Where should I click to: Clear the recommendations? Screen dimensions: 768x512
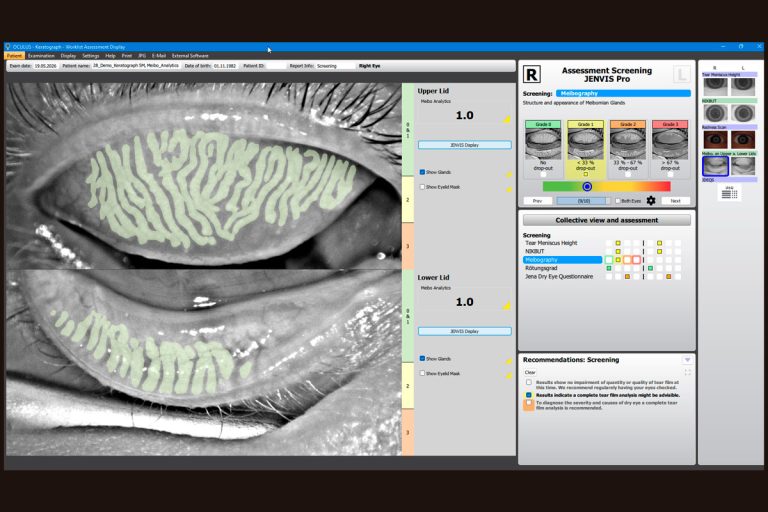pyautogui.click(x=530, y=372)
